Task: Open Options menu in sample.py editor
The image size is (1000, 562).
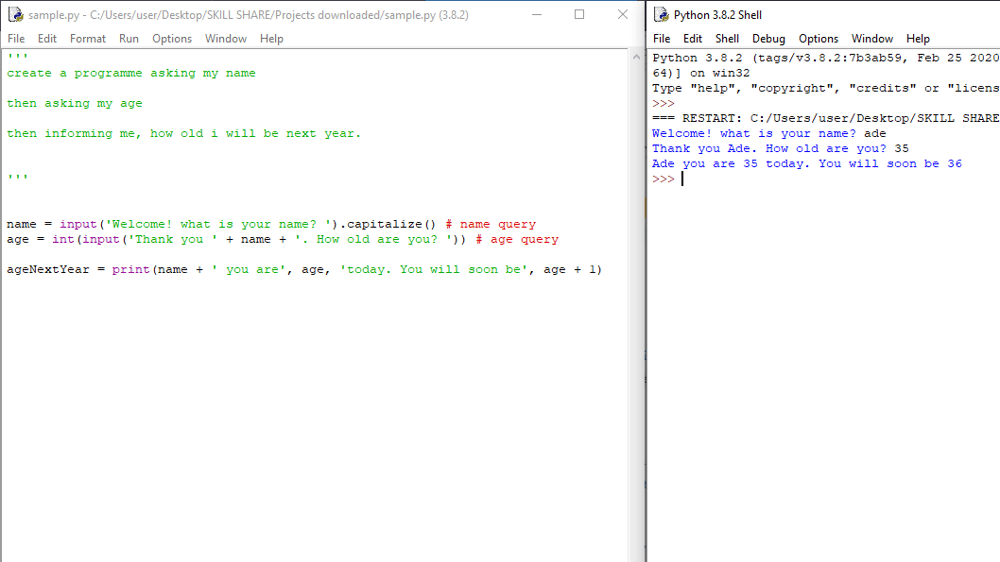Action: [x=172, y=39]
